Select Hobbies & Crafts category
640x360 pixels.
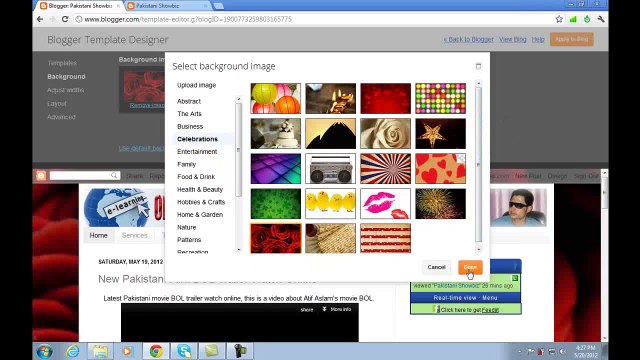(x=201, y=202)
